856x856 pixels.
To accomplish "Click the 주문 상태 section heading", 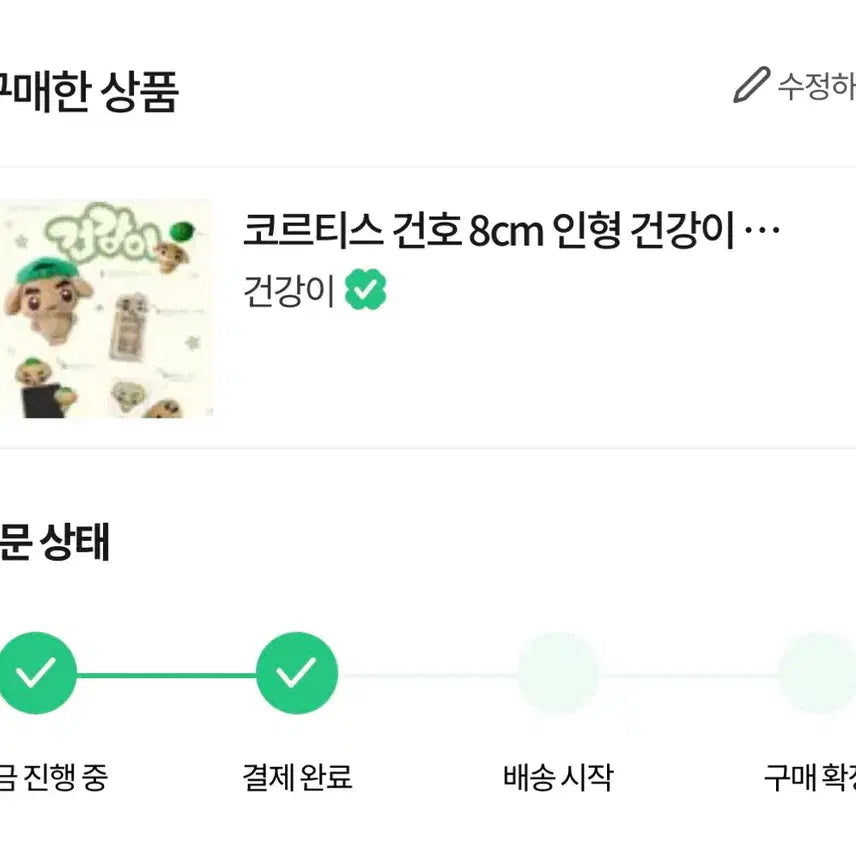I will pyautogui.click(x=55, y=541).
